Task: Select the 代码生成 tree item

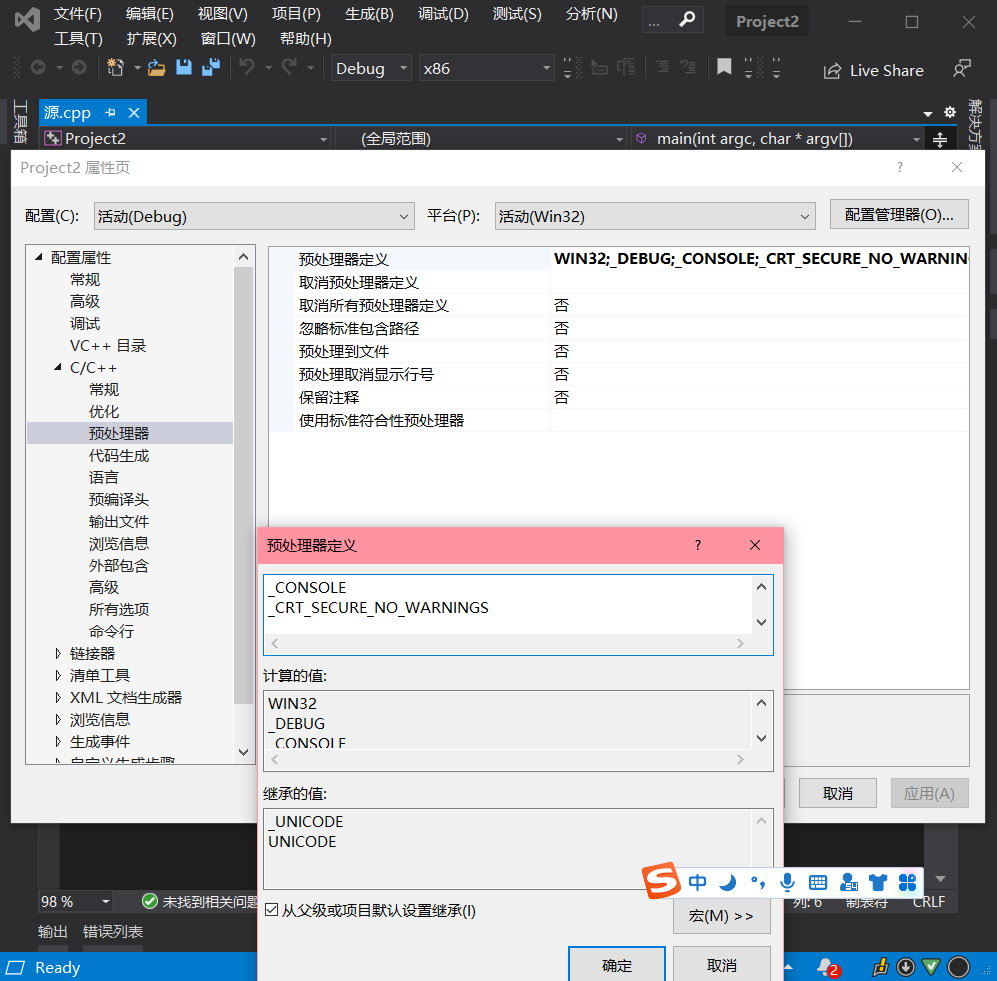Action: tap(119, 455)
